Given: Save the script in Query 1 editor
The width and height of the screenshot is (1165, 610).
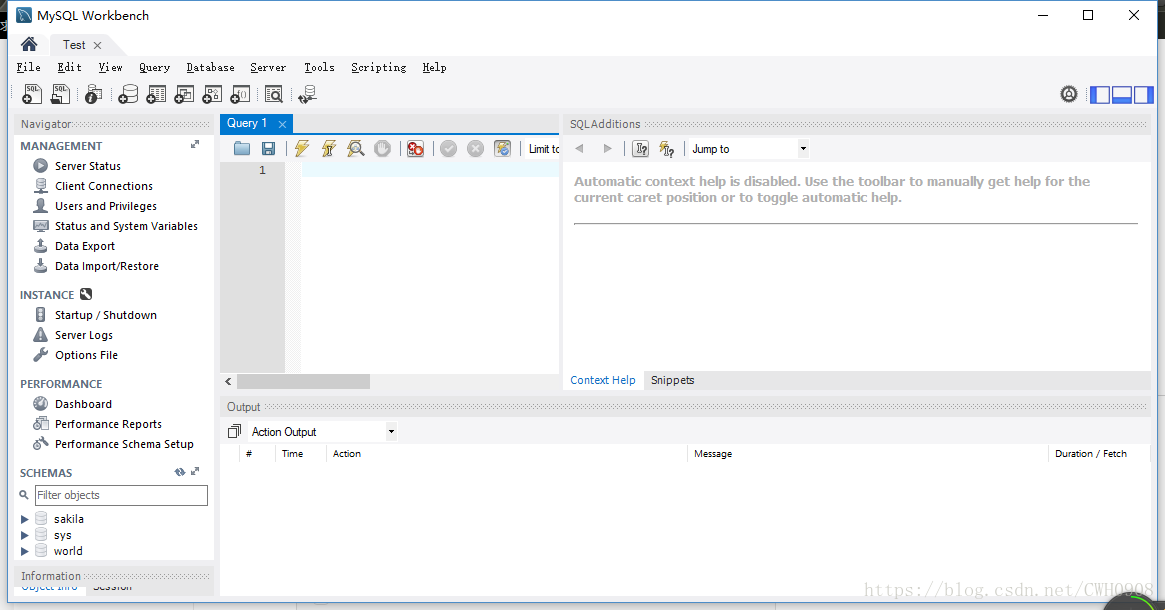Looking at the screenshot, I should [268, 149].
